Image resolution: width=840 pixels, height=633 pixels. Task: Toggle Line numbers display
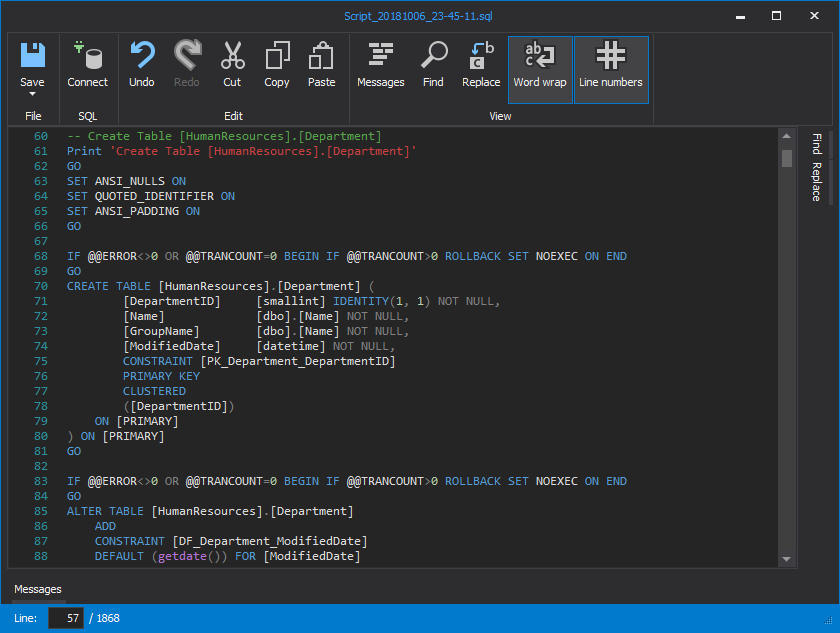(611, 68)
